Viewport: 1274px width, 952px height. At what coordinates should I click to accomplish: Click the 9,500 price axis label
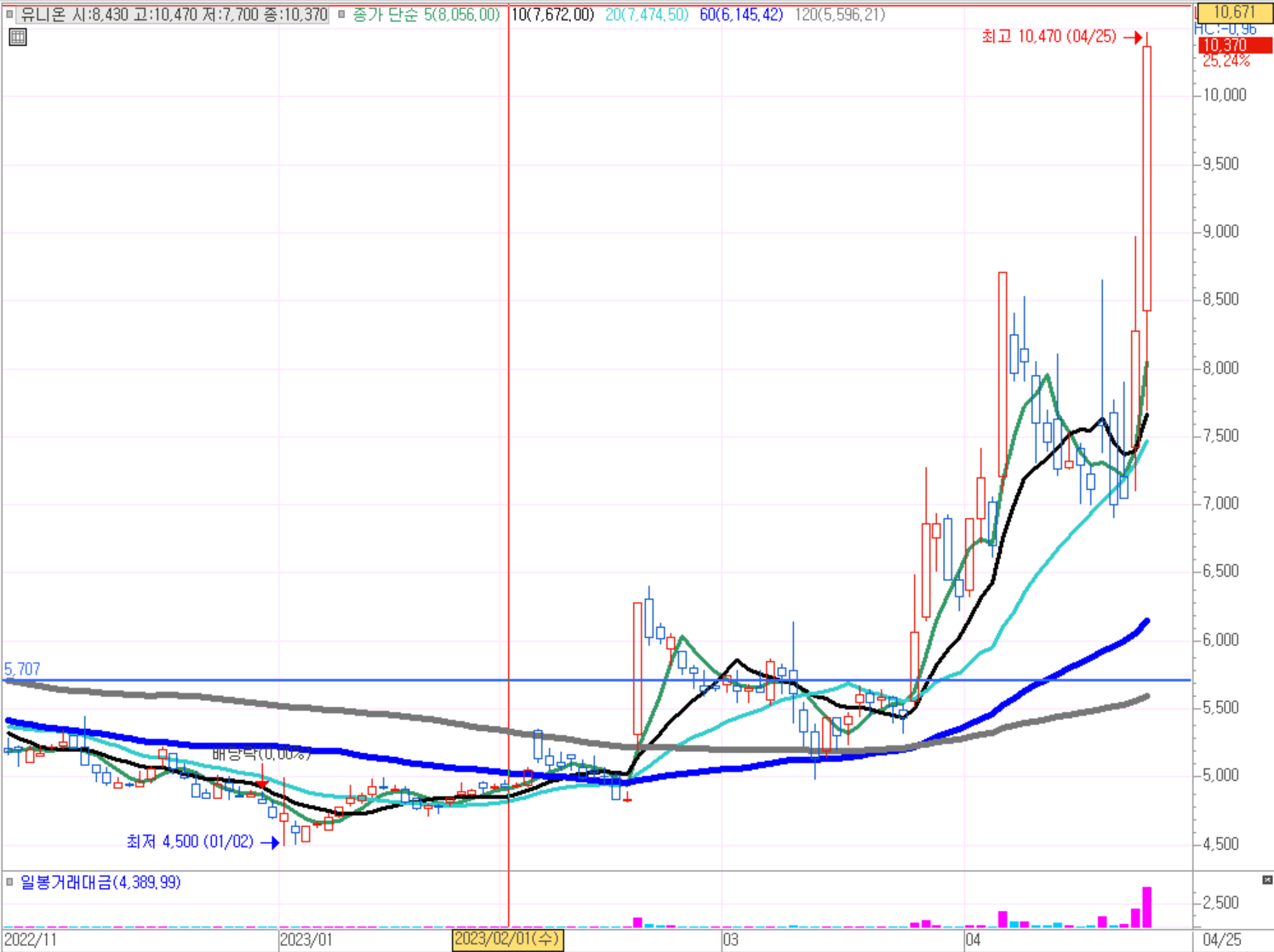coord(1221,163)
